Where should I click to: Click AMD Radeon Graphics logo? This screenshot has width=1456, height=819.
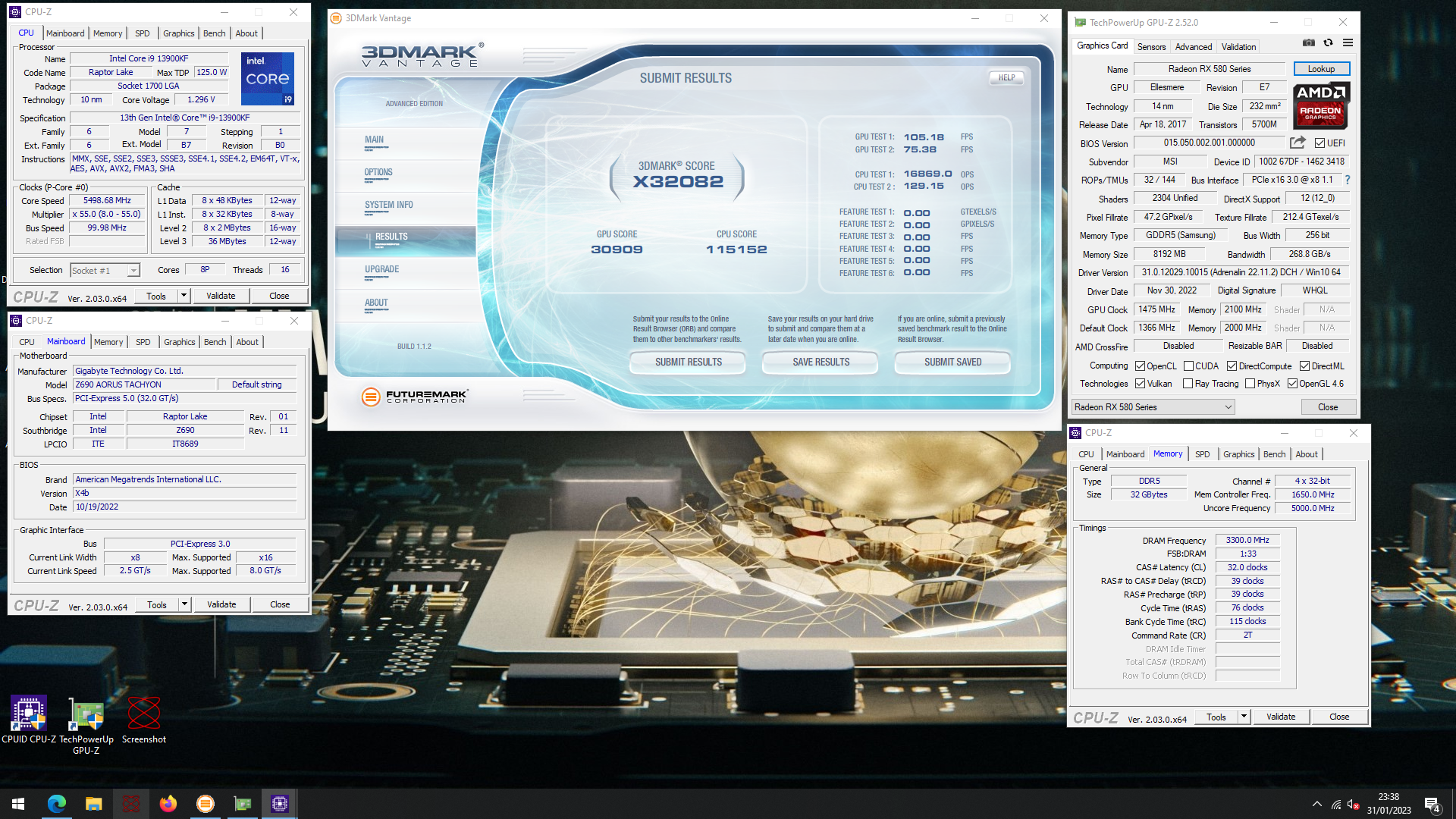pyautogui.click(x=1321, y=105)
